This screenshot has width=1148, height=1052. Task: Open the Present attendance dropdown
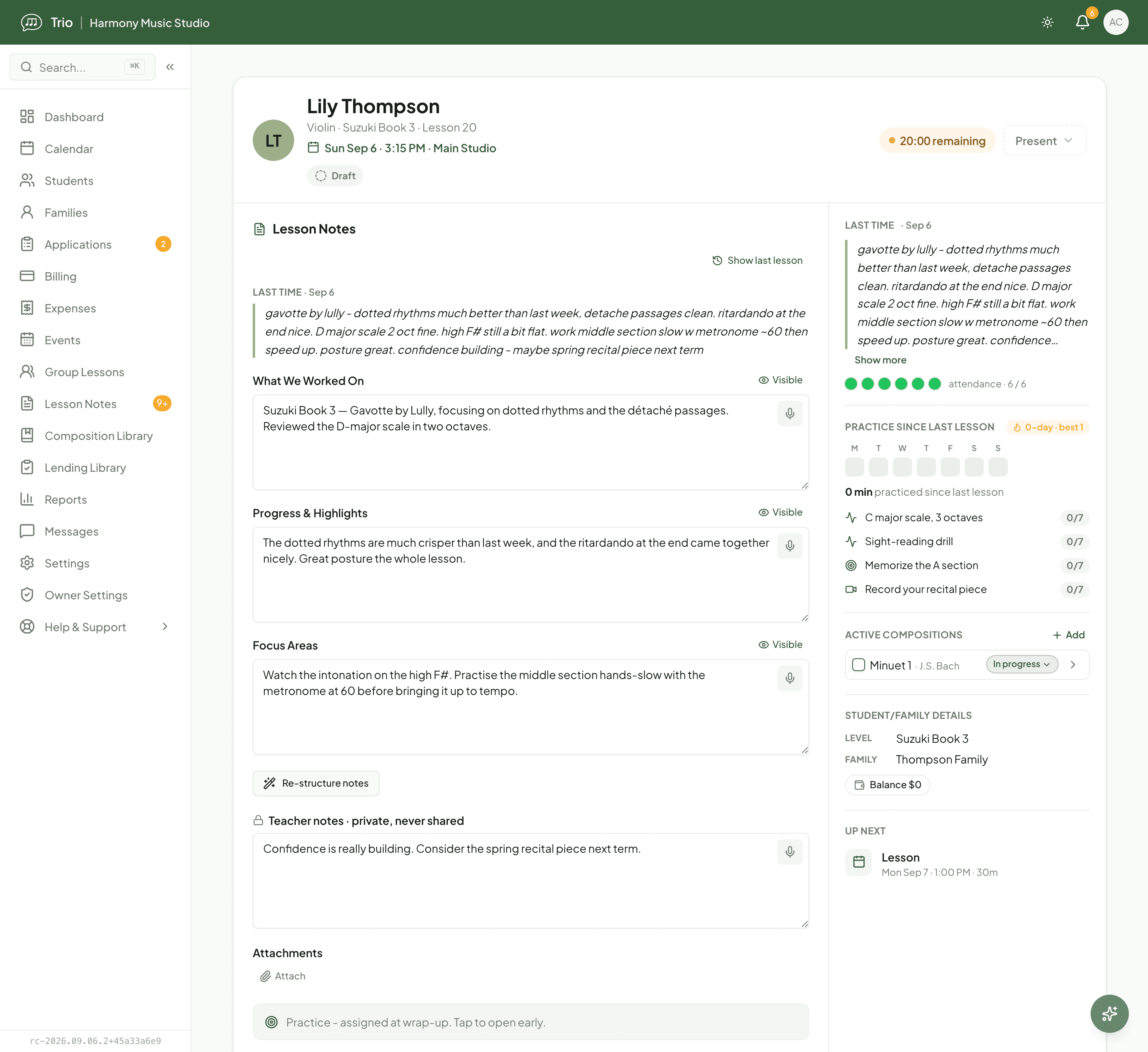pos(1044,141)
